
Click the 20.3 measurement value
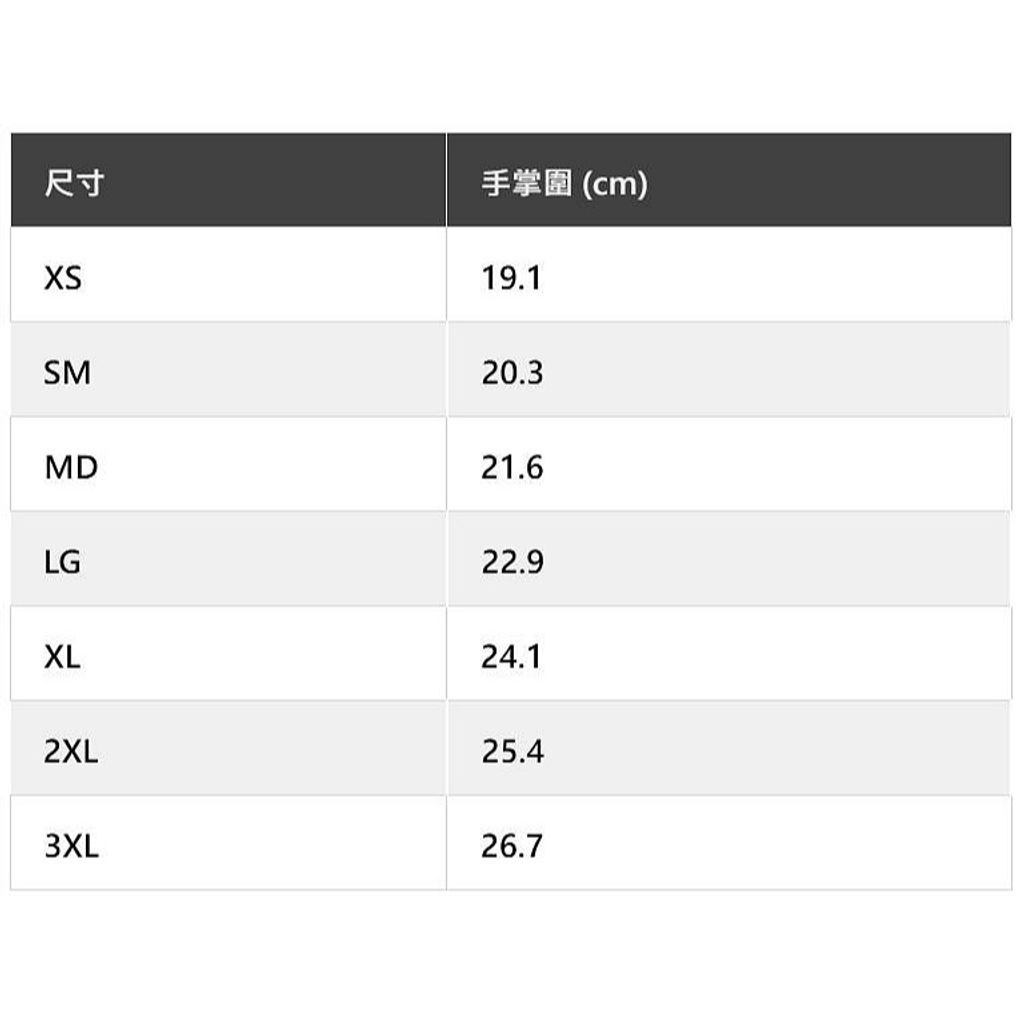click(512, 372)
